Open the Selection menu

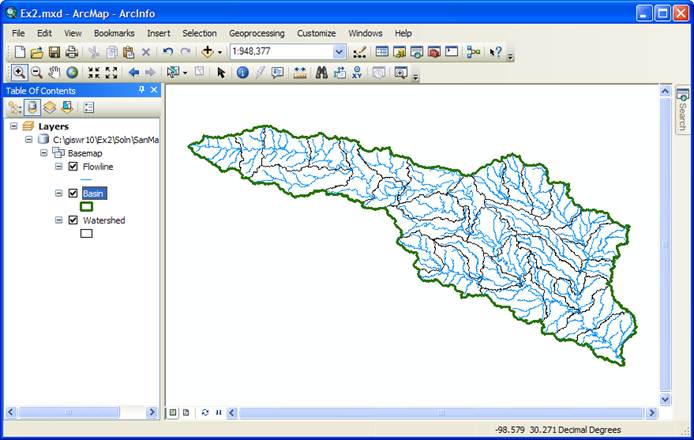pos(199,33)
